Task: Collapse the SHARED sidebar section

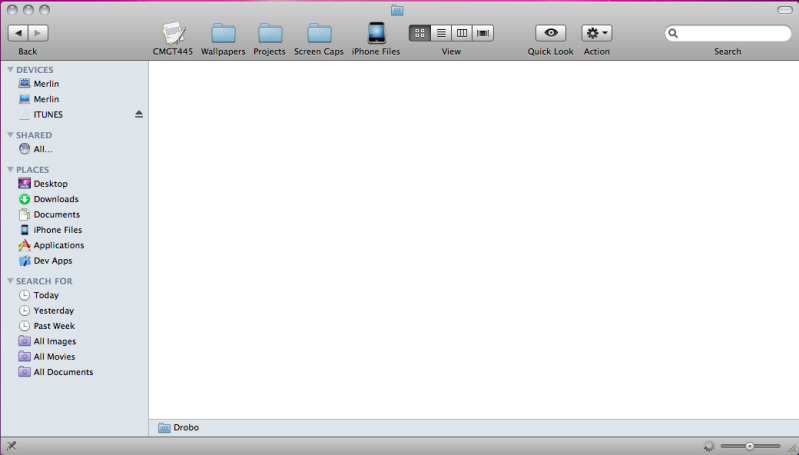Action: click(10, 135)
